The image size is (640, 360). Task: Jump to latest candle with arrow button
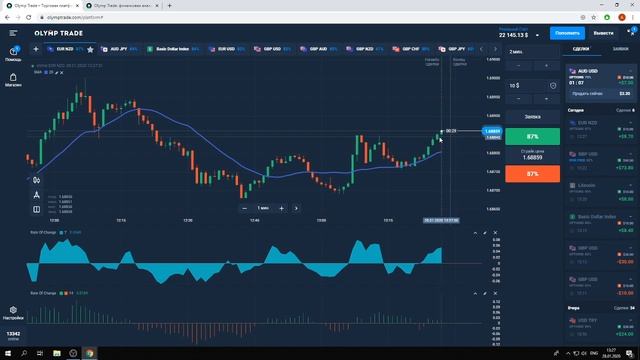[x=296, y=208]
